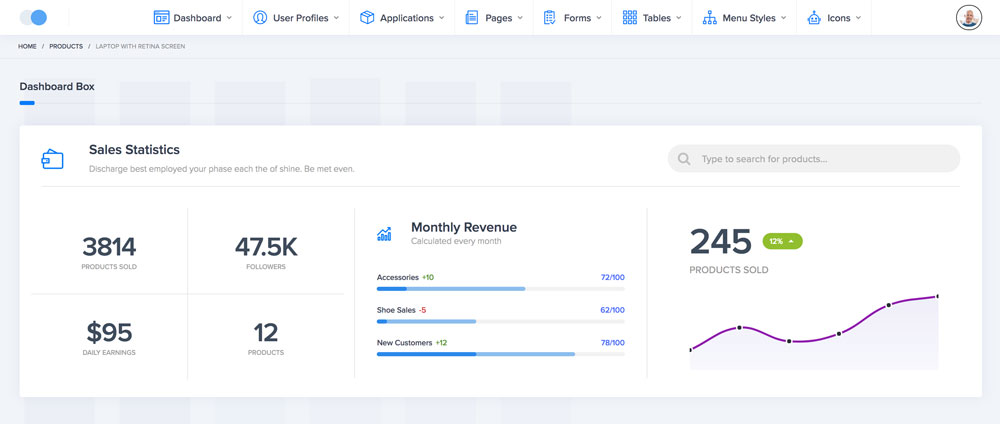Screen dimensions: 1000x424
Task: Click the Tables grid icon
Action: tap(629, 18)
